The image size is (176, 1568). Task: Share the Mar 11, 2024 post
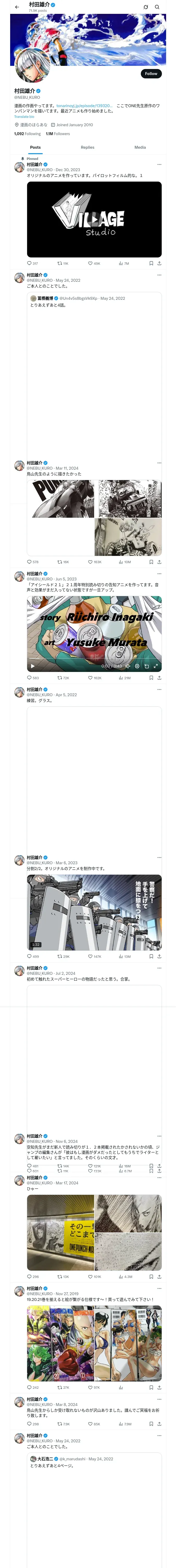tap(160, 562)
